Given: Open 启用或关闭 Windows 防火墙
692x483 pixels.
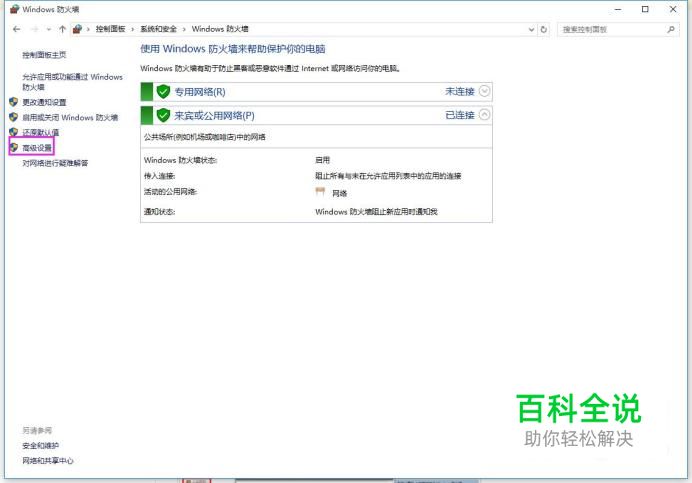Looking at the screenshot, I should pos(70,117).
